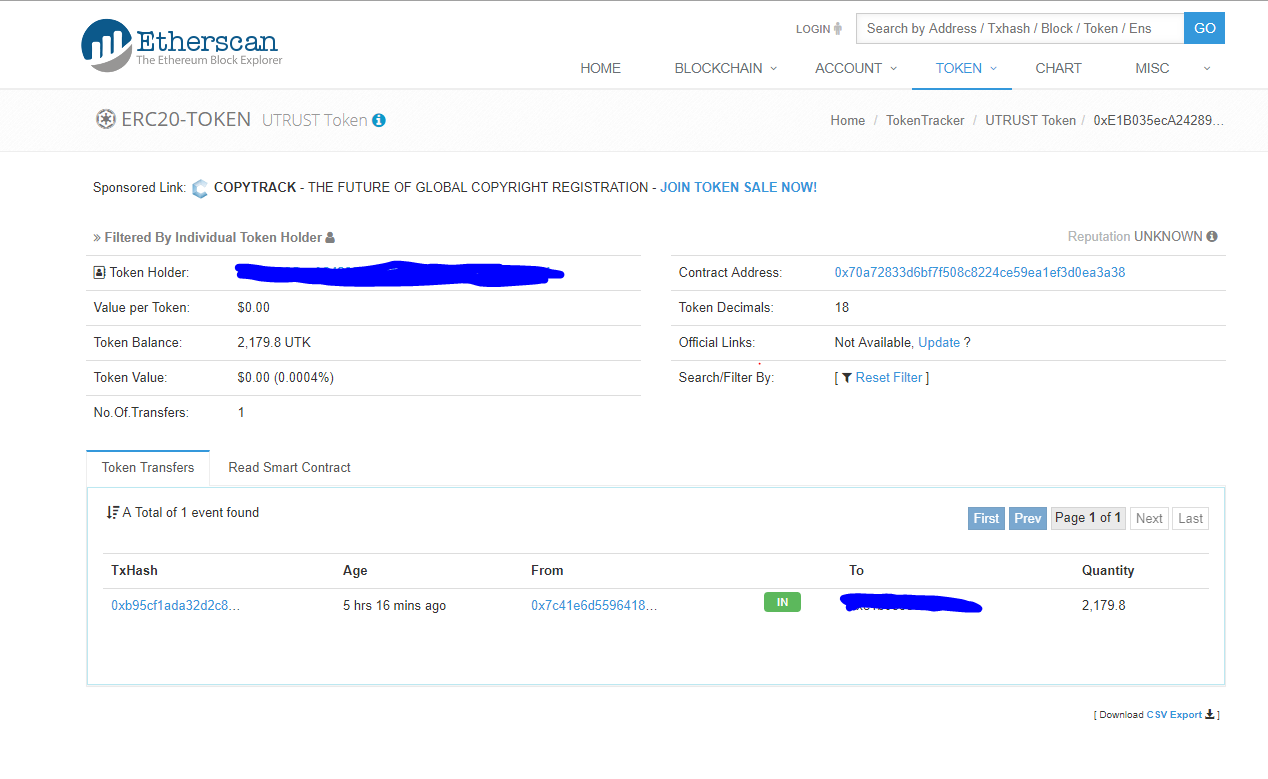The image size is (1268, 779).
Task: Open the CHART menu item
Action: pos(1058,68)
